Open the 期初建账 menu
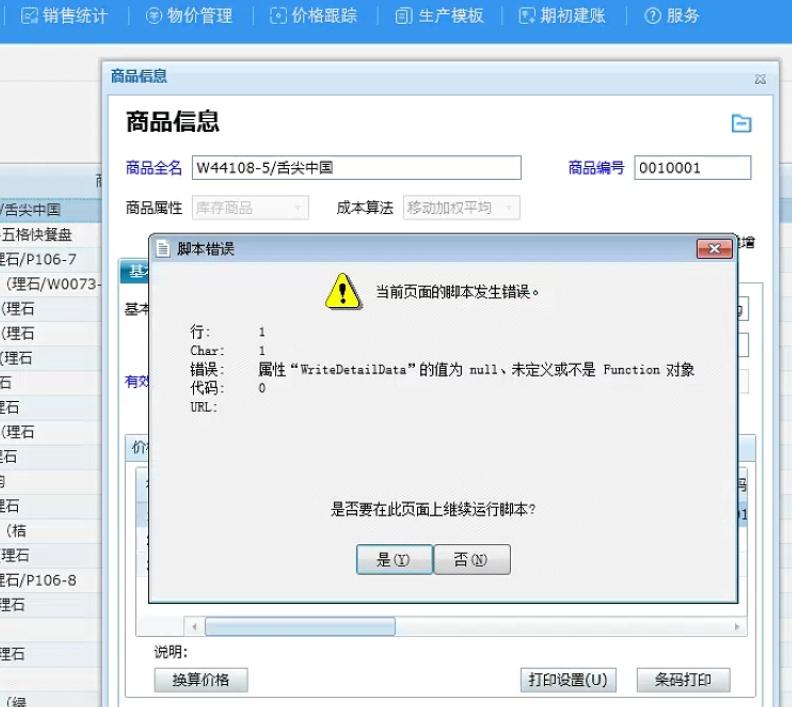 tap(562, 16)
